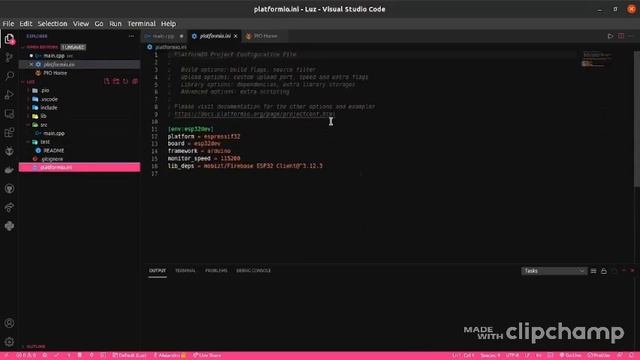The image size is (640, 360).
Task: Switch to the Terminal panel tab
Action: 185,271
